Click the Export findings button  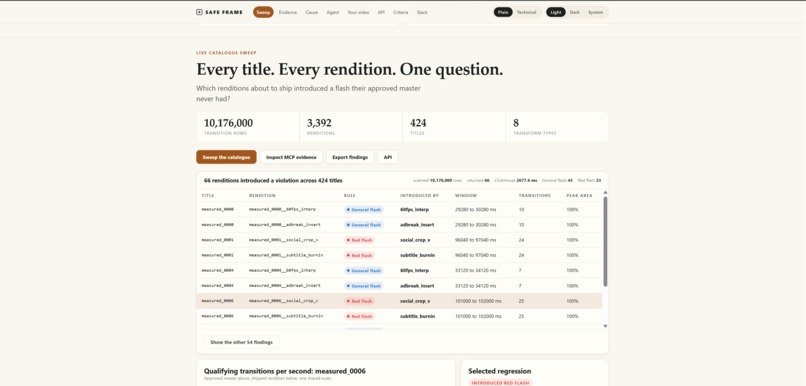tap(350, 157)
